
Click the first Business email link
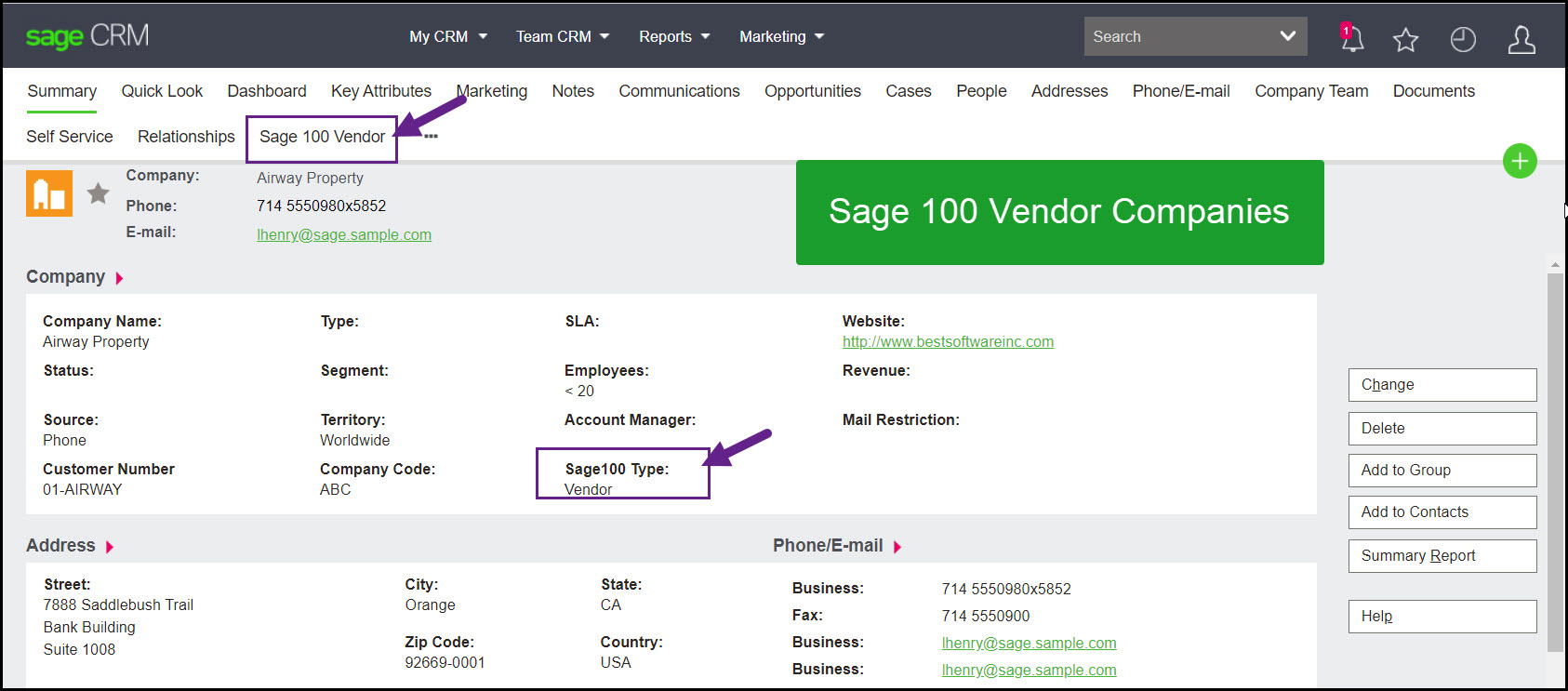1029,644
